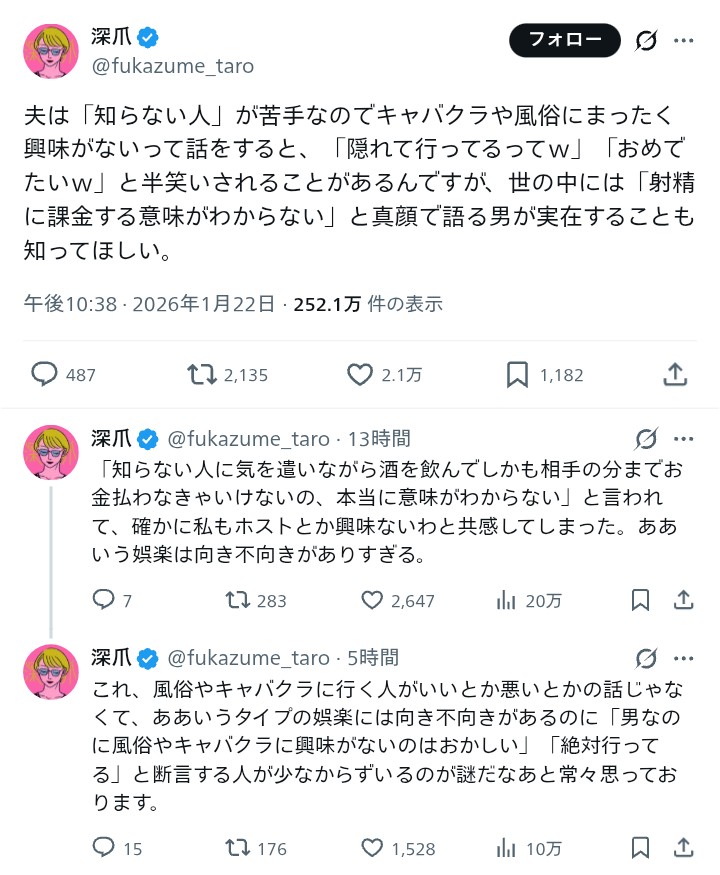720x875 pixels.
Task: Open the main post author's profile avatar
Action: (x=50, y=51)
